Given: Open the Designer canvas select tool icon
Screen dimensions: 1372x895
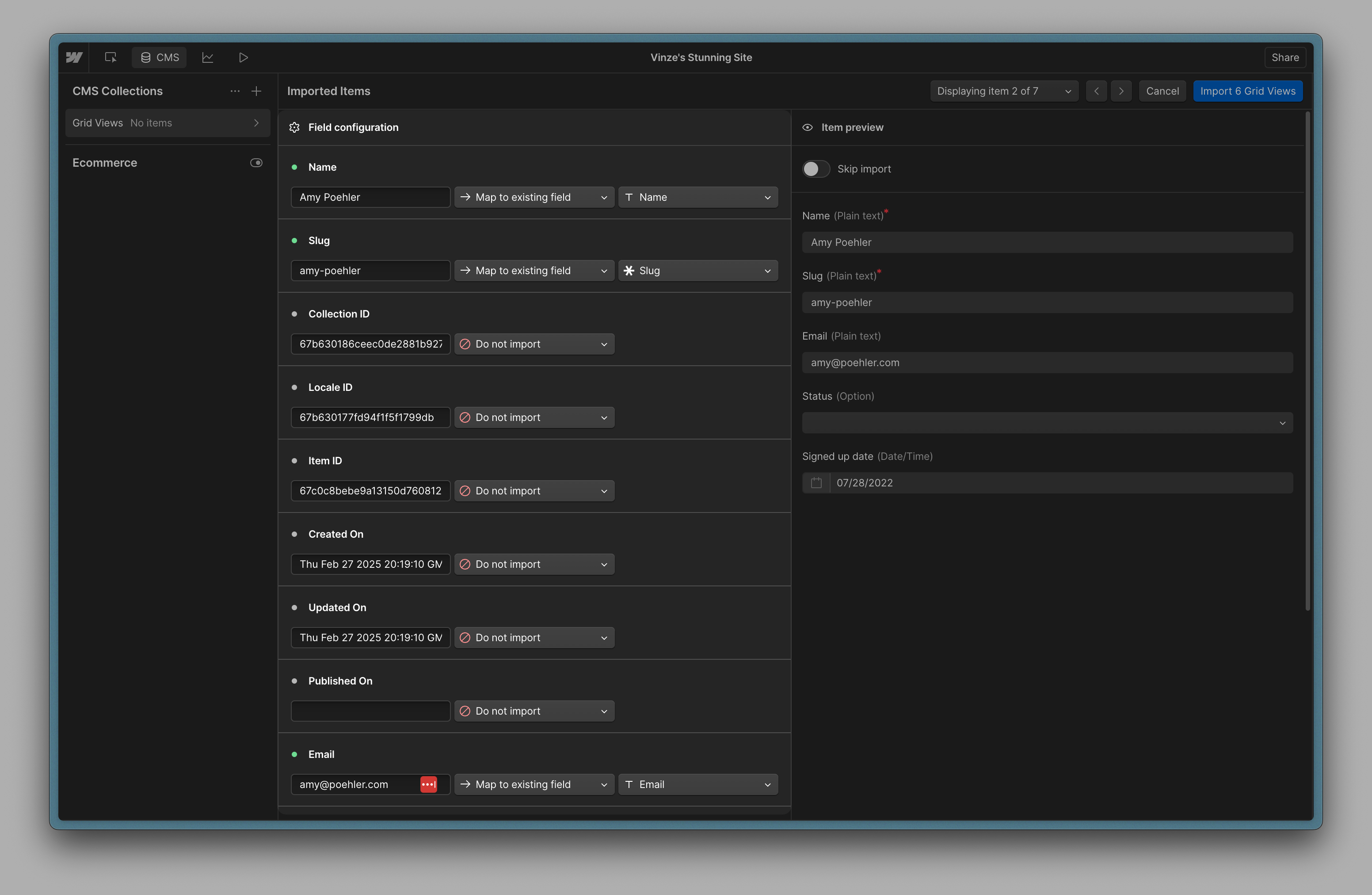Looking at the screenshot, I should tap(110, 57).
